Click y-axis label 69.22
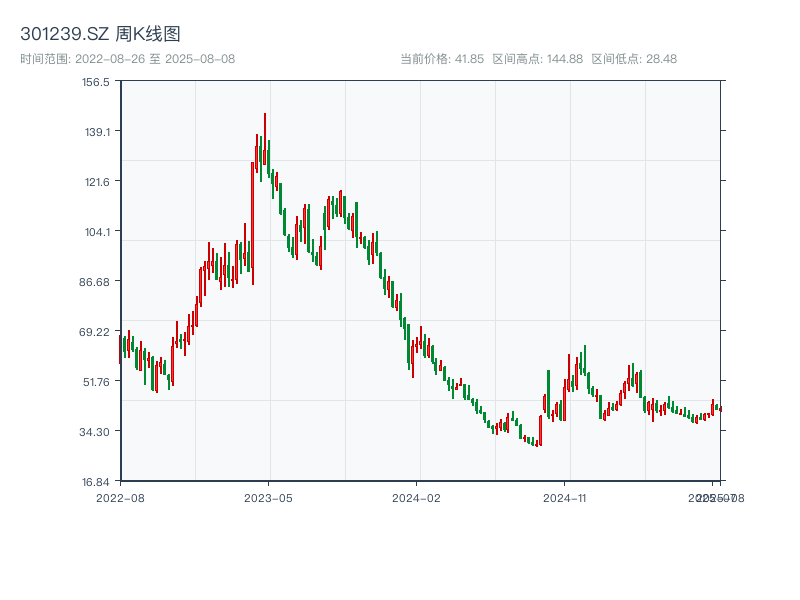The image size is (800, 600). tap(94, 332)
